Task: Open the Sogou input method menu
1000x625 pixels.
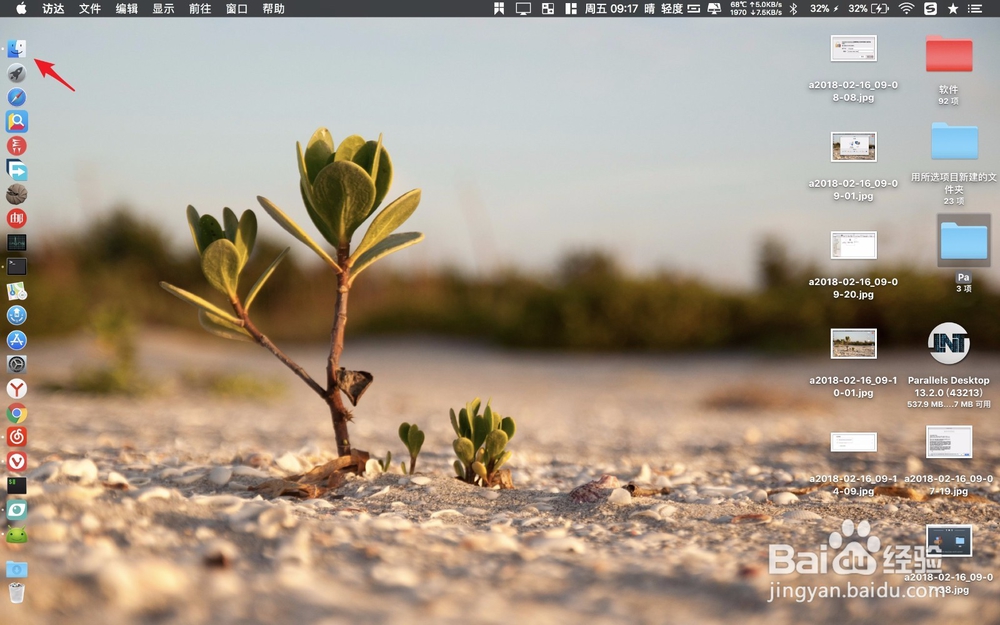Action: click(930, 8)
